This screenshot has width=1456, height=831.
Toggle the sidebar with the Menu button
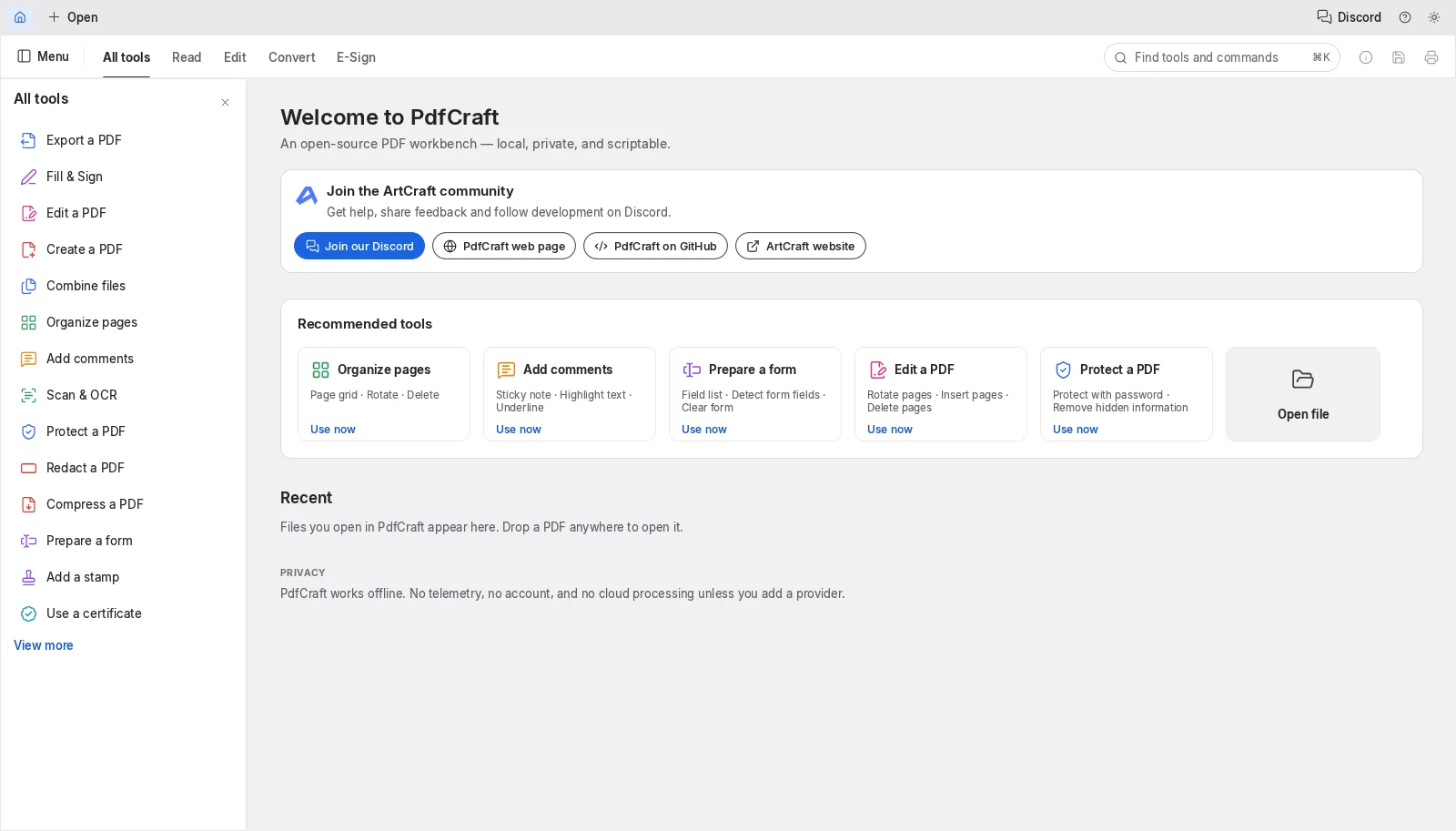(43, 56)
